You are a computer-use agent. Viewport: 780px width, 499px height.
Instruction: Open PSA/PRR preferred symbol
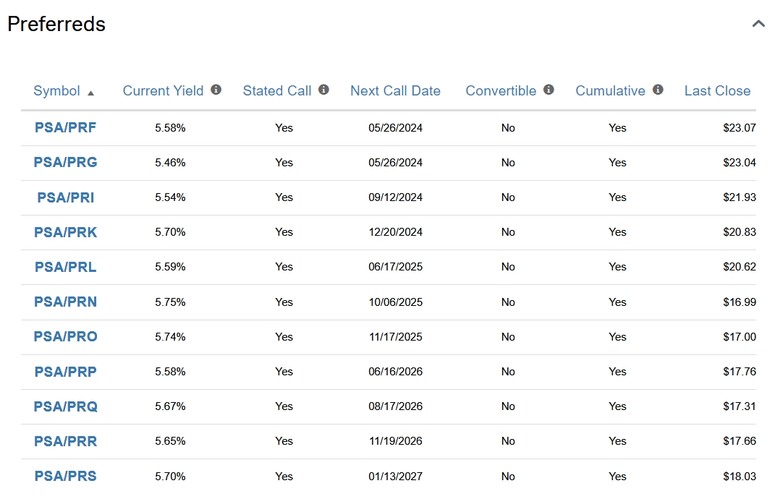65,441
